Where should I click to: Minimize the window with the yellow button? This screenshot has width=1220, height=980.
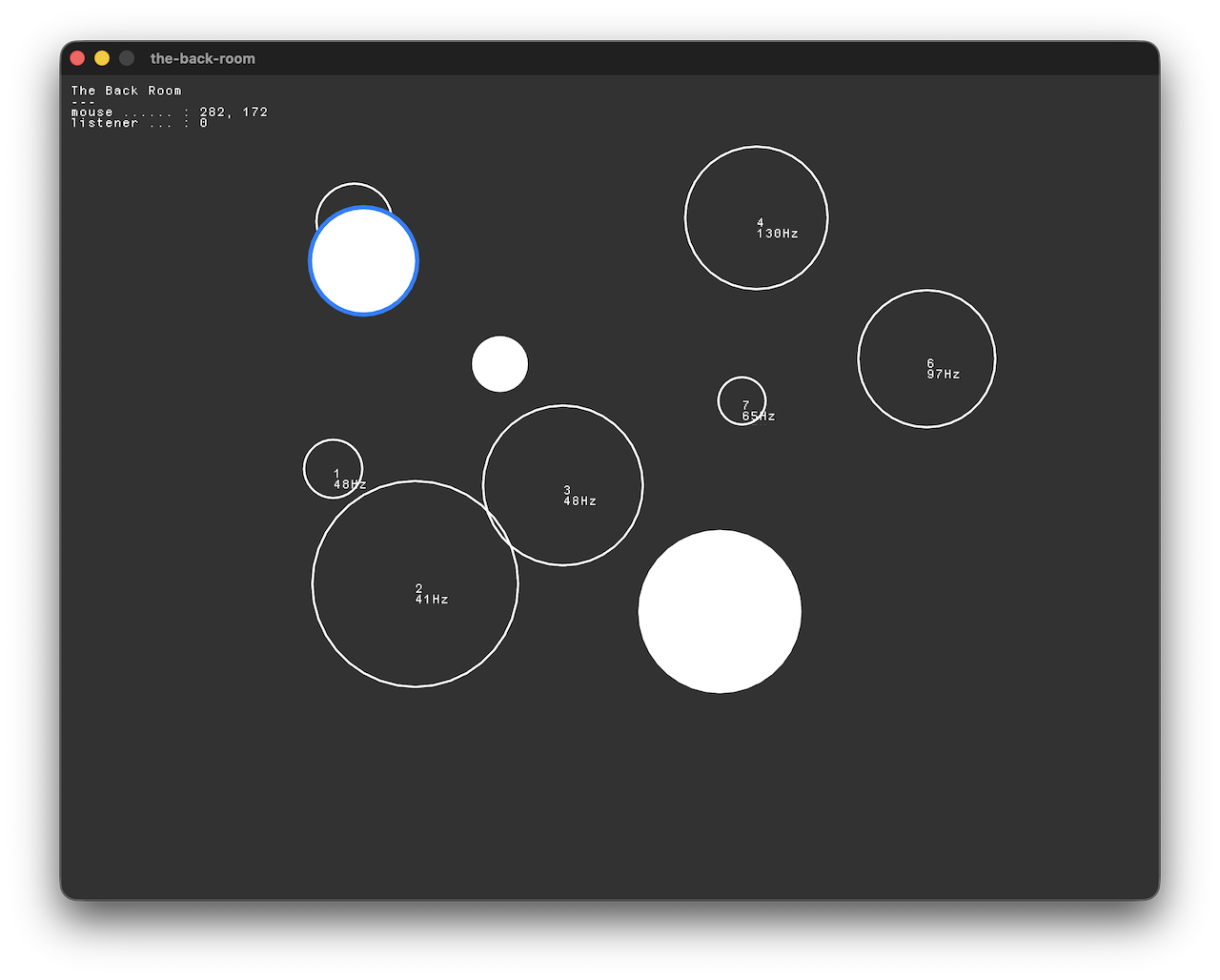point(102,58)
